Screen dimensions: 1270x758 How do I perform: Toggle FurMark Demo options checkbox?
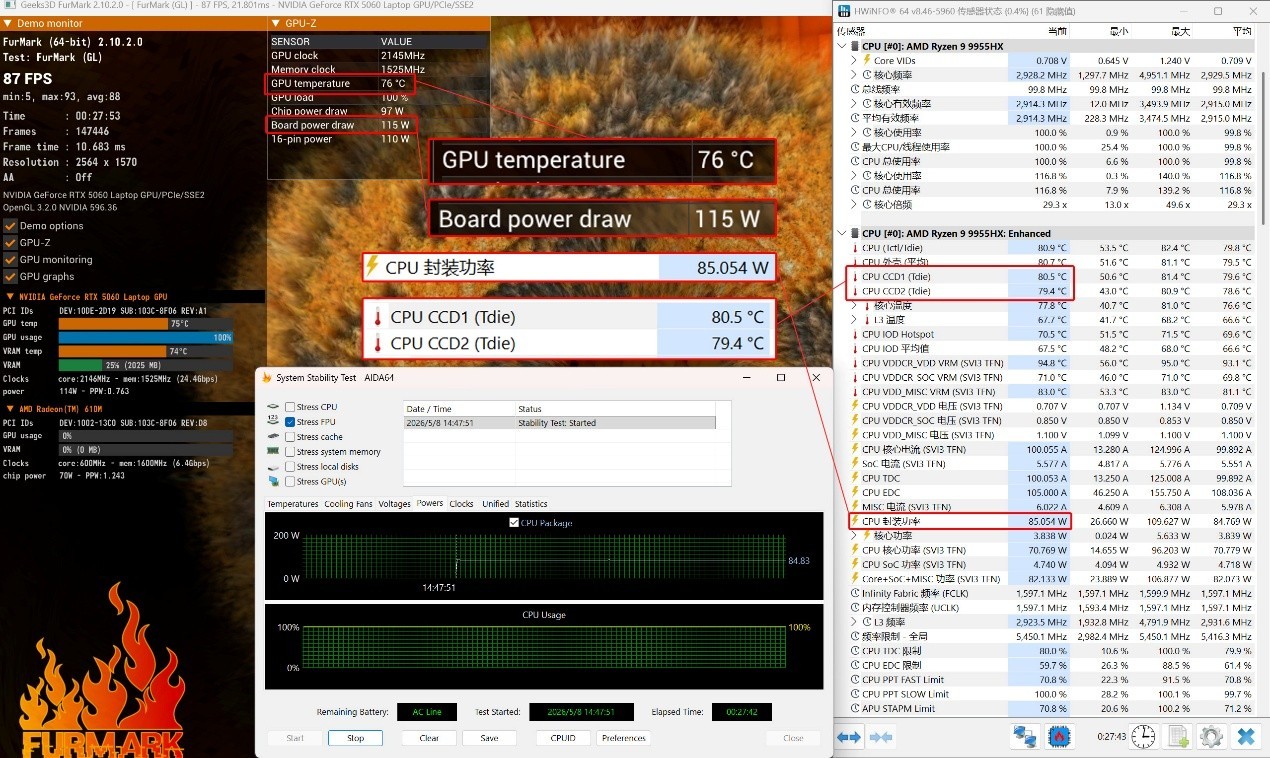point(10,226)
